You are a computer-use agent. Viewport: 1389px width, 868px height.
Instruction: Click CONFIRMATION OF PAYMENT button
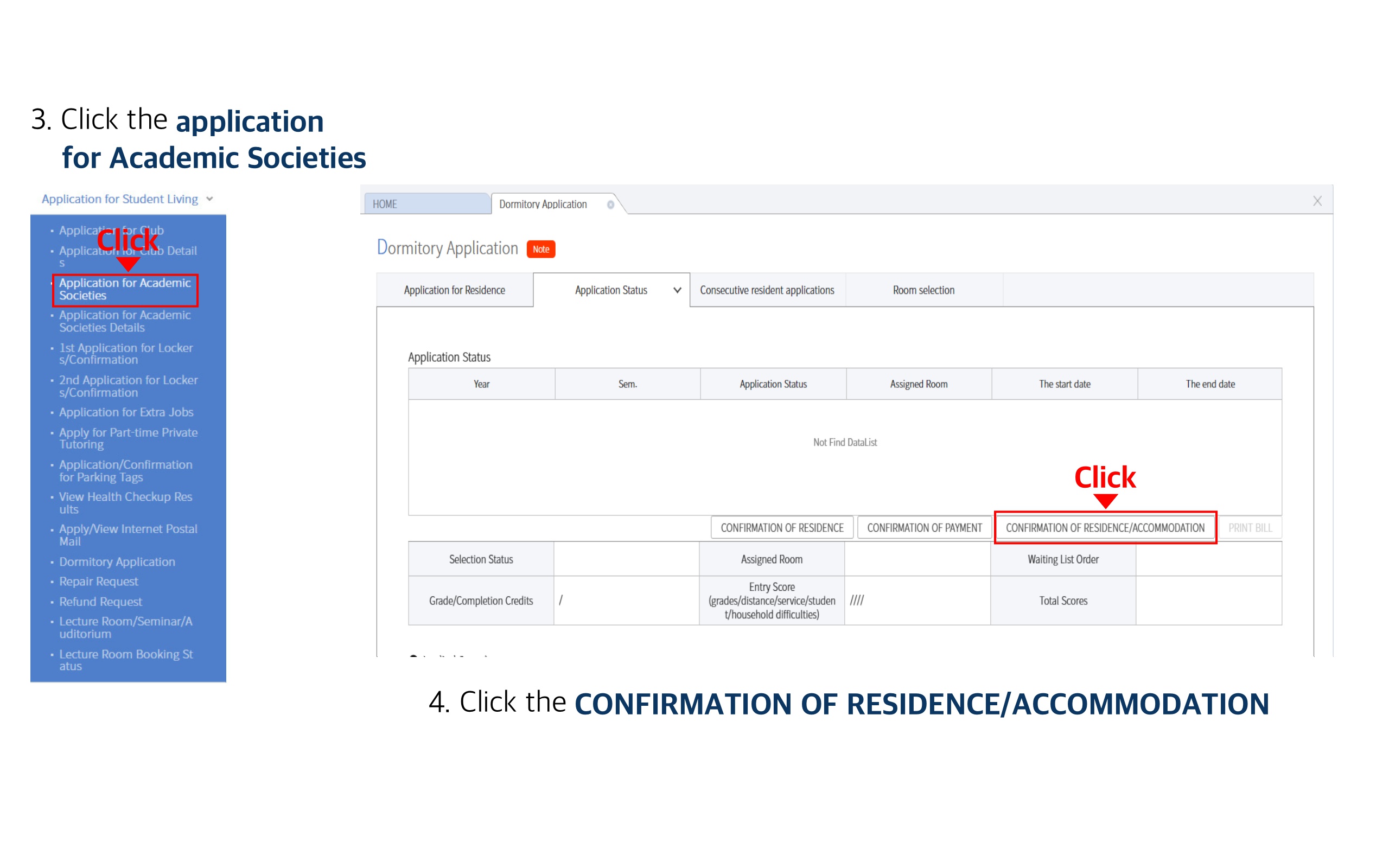click(x=924, y=527)
